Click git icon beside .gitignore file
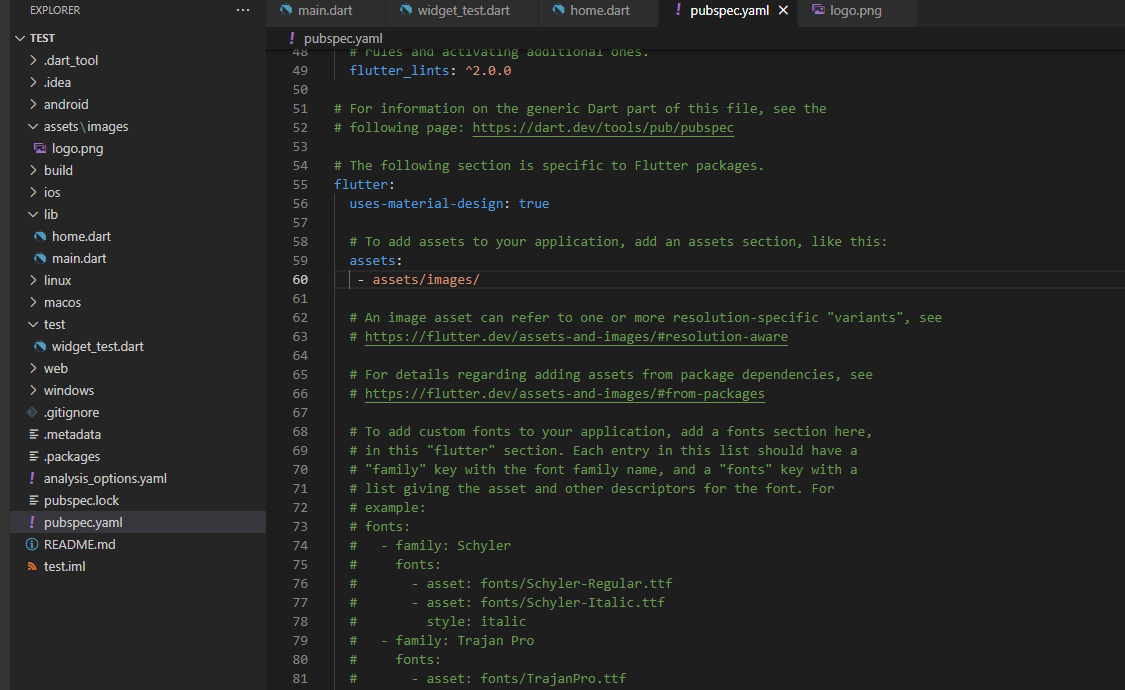This screenshot has width=1125, height=690. pyautogui.click(x=32, y=412)
